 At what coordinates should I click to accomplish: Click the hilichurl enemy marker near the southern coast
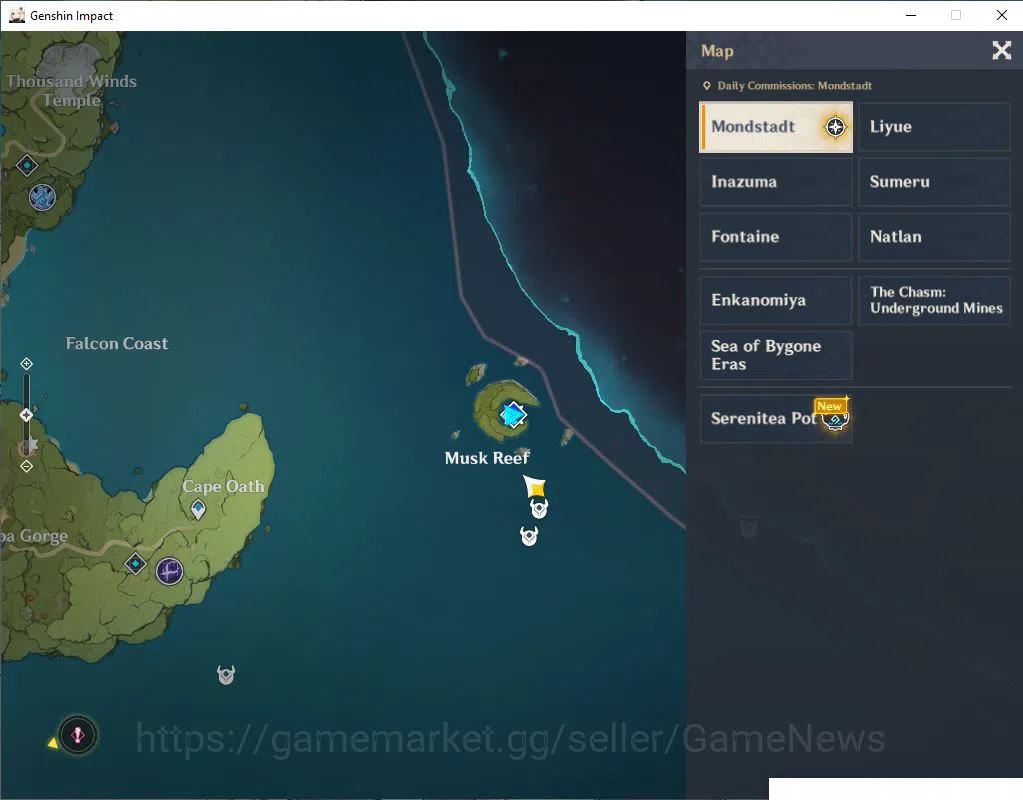pos(226,675)
